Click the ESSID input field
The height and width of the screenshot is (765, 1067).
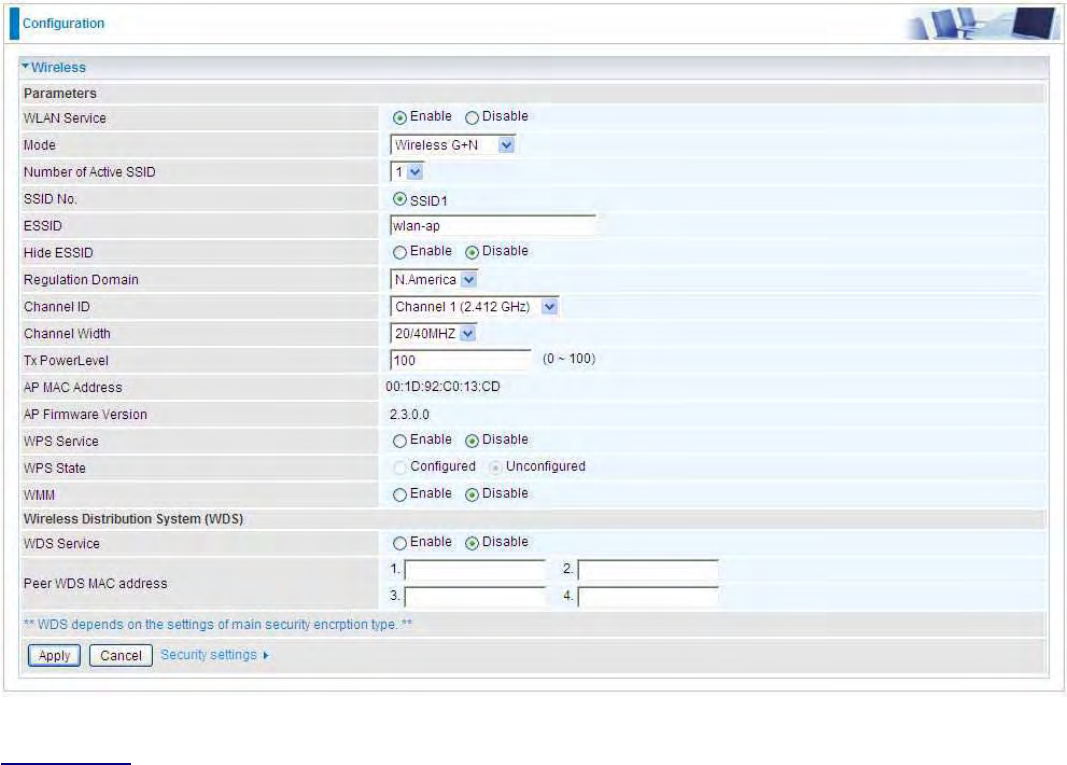coord(493,226)
